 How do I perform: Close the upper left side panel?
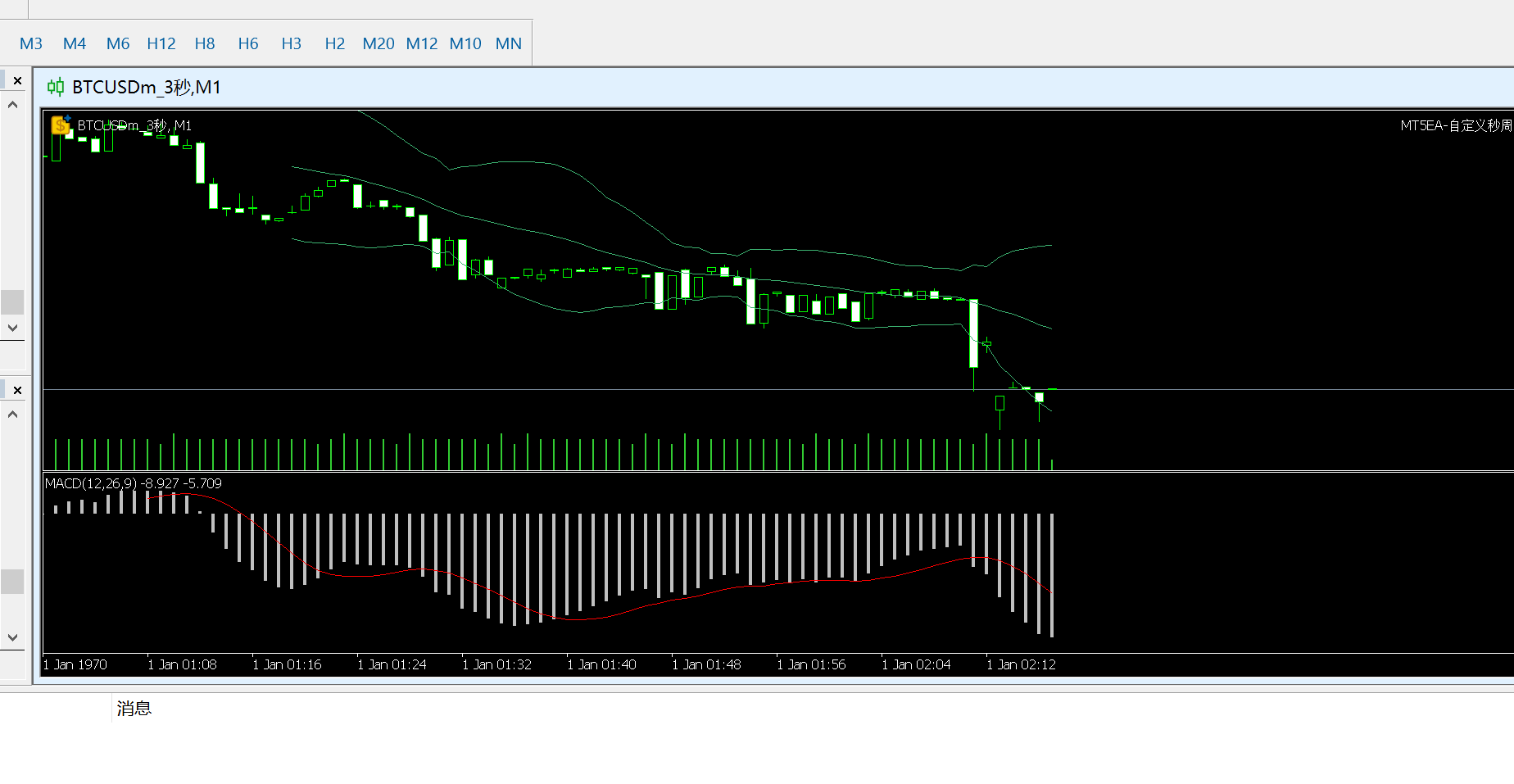[x=17, y=81]
